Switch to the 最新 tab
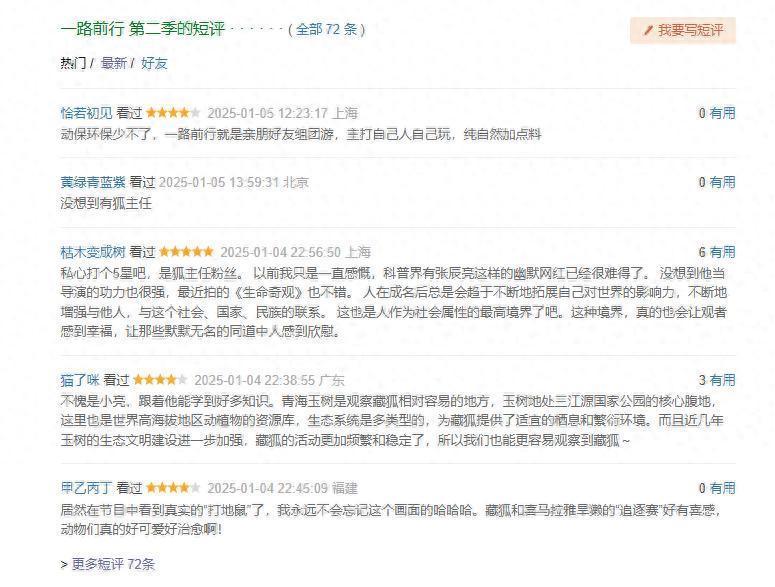The width and height of the screenshot is (775, 587). point(113,63)
